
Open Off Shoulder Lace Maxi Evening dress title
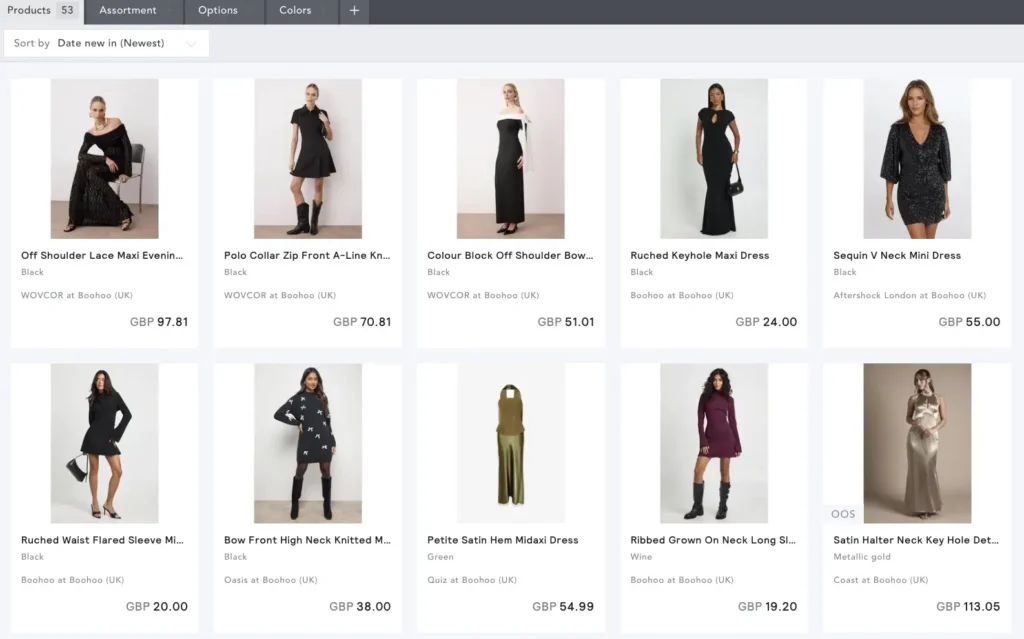(x=102, y=256)
